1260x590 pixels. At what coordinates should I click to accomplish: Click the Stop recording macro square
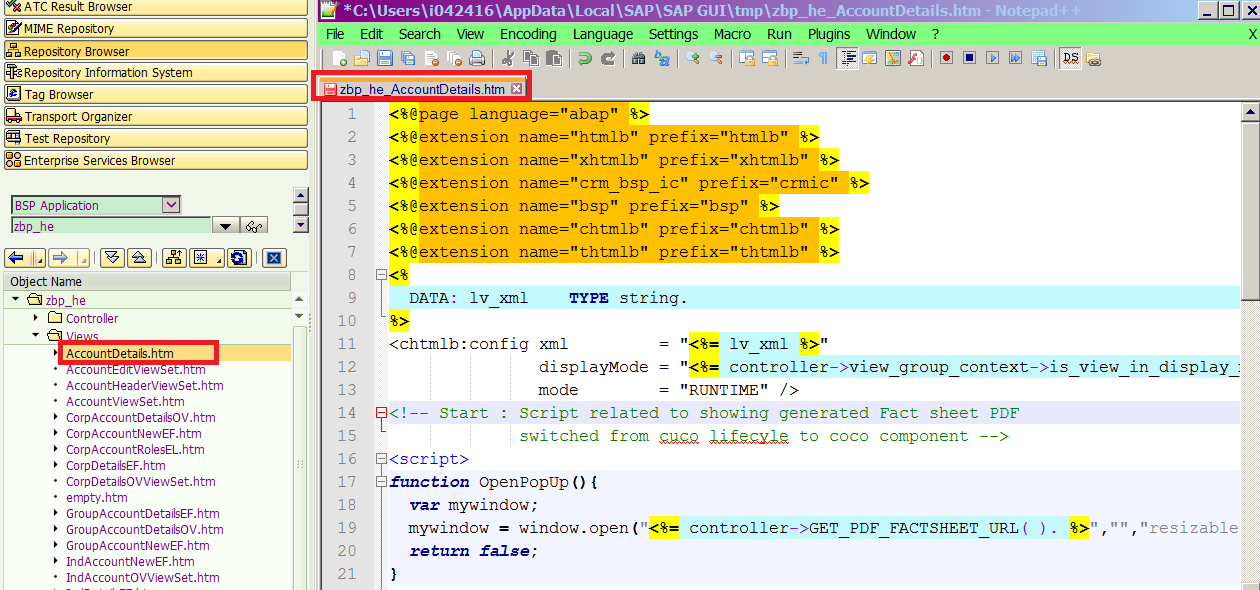[x=969, y=58]
